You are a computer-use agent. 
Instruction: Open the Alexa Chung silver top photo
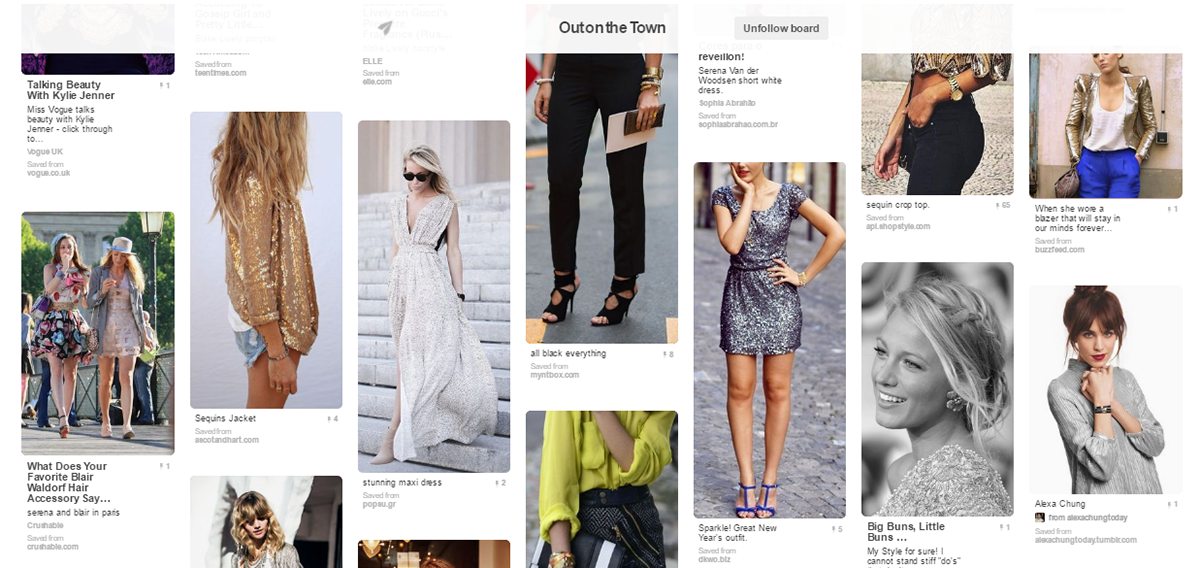click(x=1106, y=390)
